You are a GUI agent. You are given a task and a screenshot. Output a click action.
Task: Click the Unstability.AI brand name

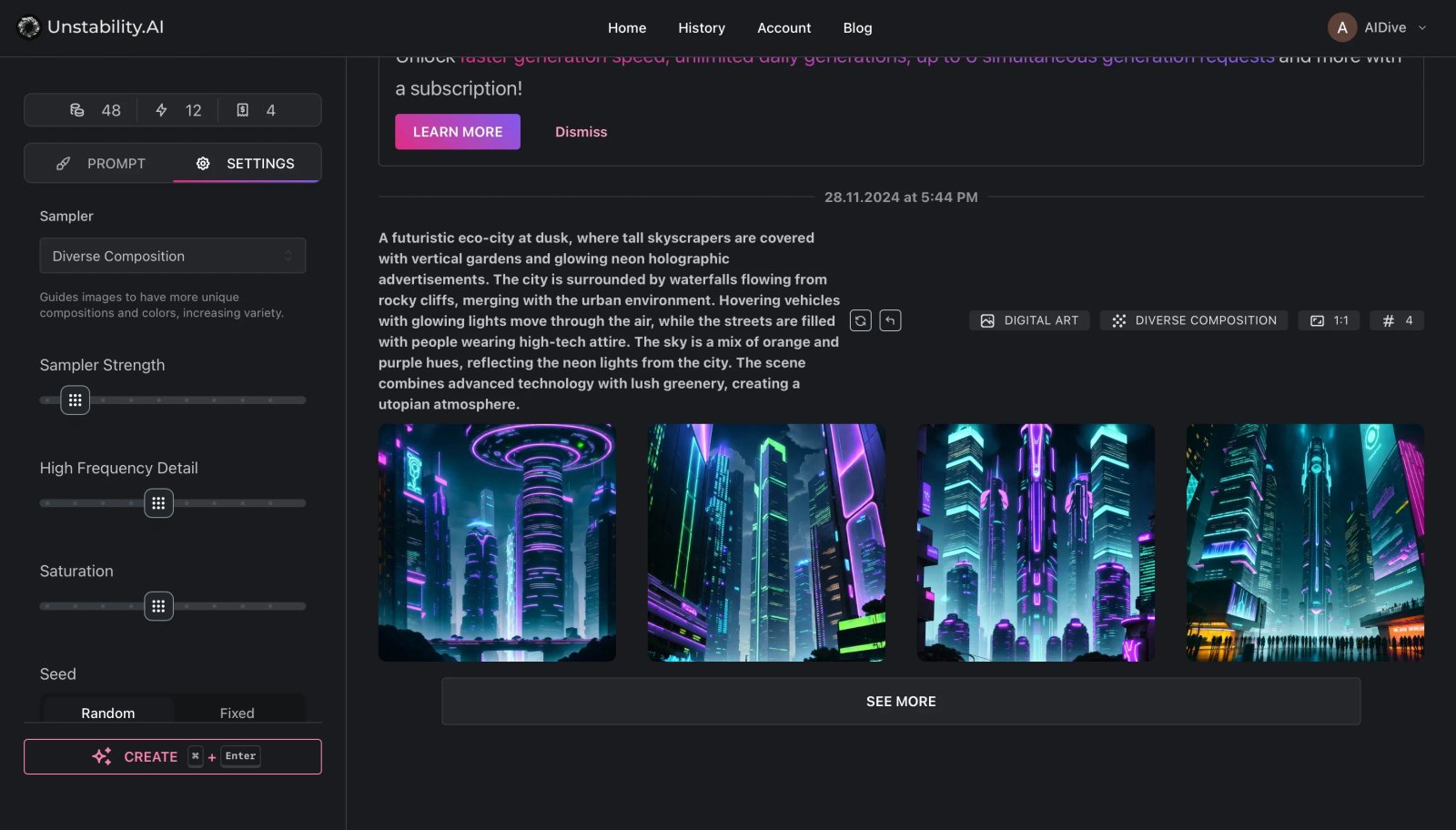click(106, 27)
